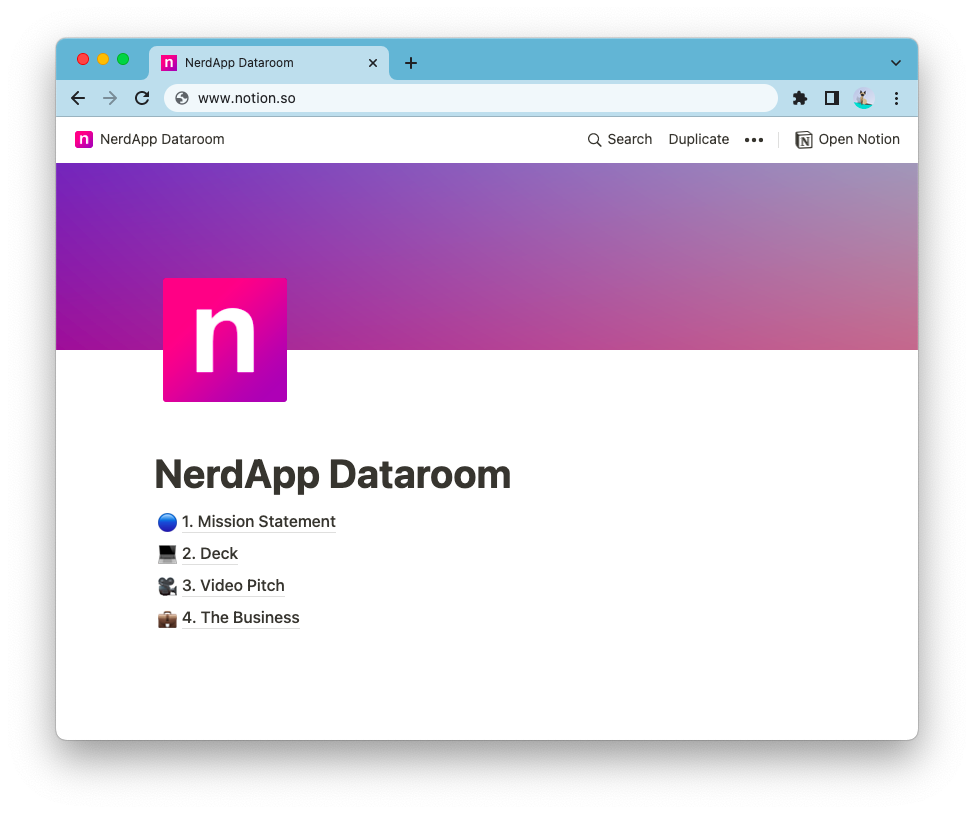Click inside the address bar showing www.notion.so
Image resolution: width=974 pixels, height=814 pixels.
[400, 98]
